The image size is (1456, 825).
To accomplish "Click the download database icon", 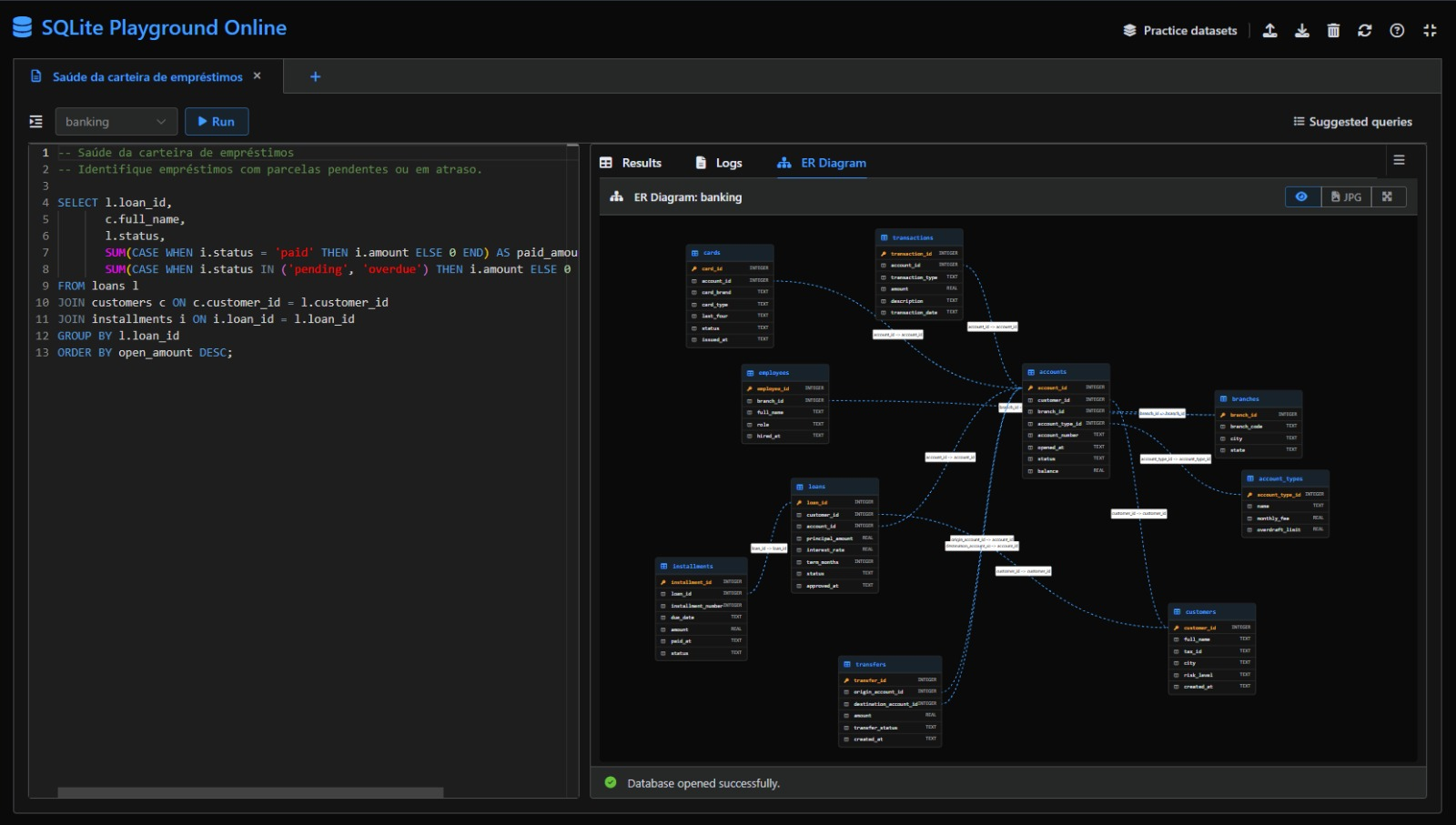I will 1302,30.
